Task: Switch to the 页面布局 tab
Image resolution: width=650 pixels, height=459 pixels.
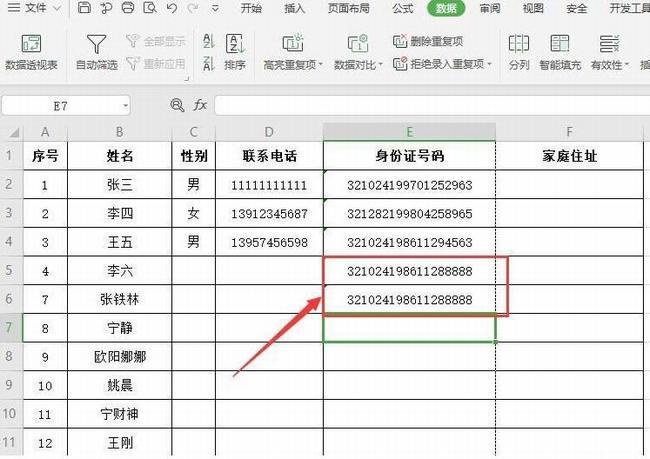Action: [x=349, y=8]
